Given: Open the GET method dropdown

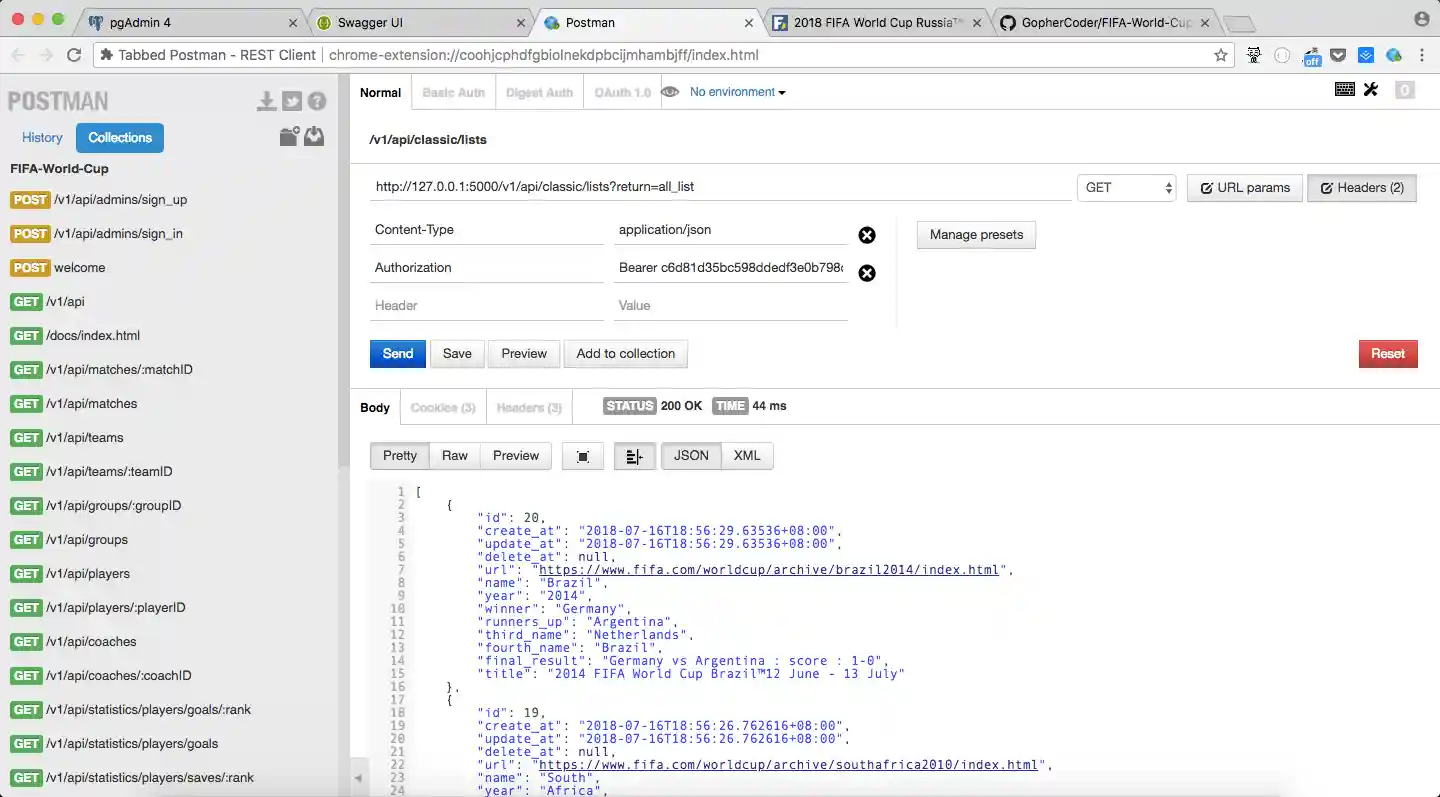Looking at the screenshot, I should (1126, 187).
